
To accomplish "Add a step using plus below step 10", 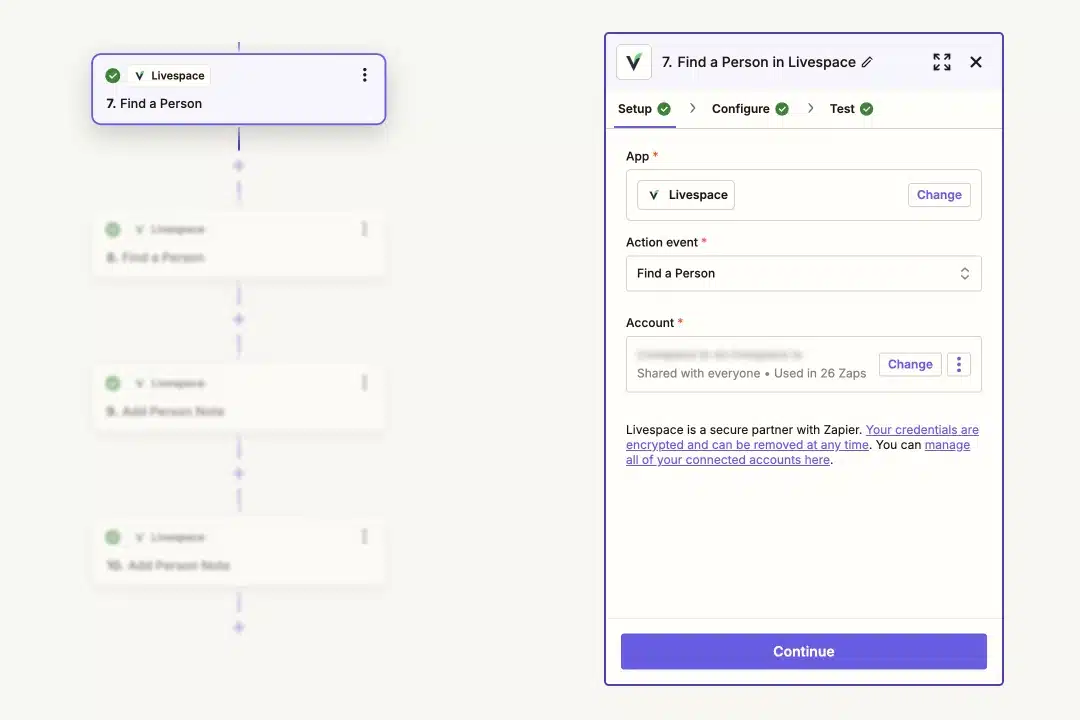I will pos(238,627).
